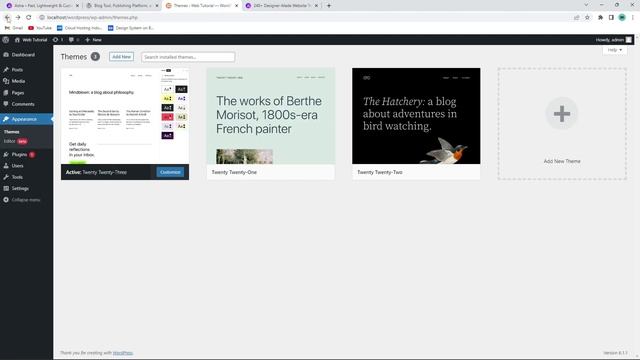Open a new browser tab
The width and height of the screenshot is (640, 360).
[x=329, y=6]
